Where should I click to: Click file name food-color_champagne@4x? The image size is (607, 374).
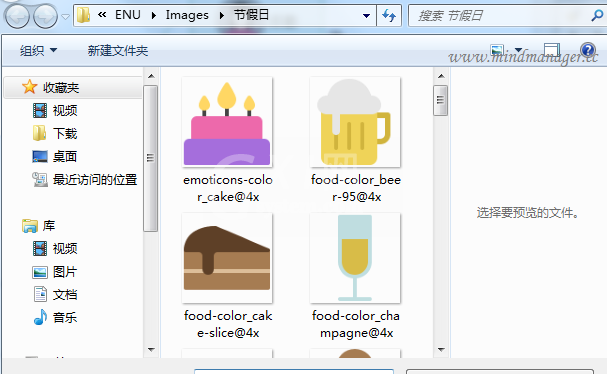tap(356, 324)
